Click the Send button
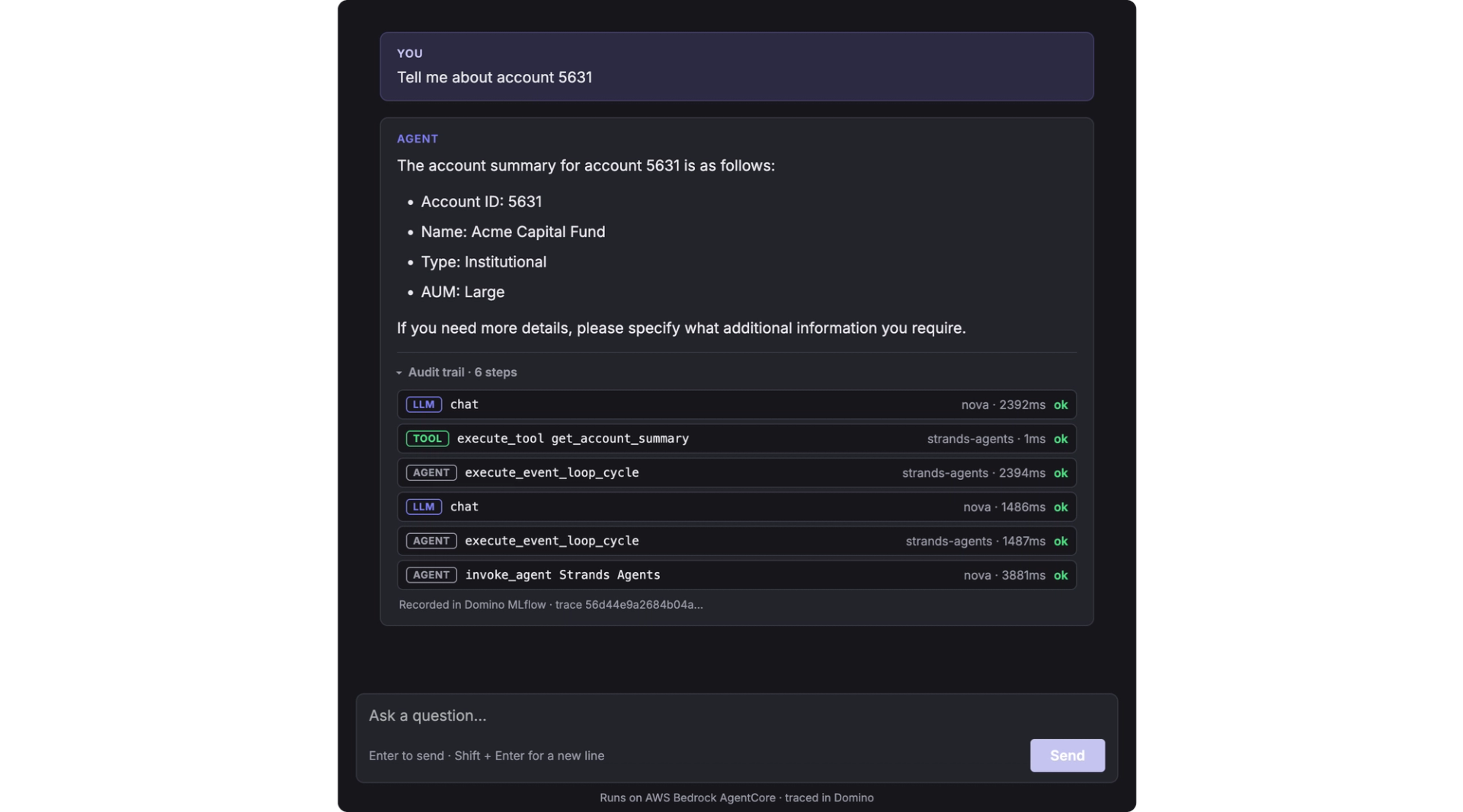This screenshot has height=812, width=1463. [1068, 756]
